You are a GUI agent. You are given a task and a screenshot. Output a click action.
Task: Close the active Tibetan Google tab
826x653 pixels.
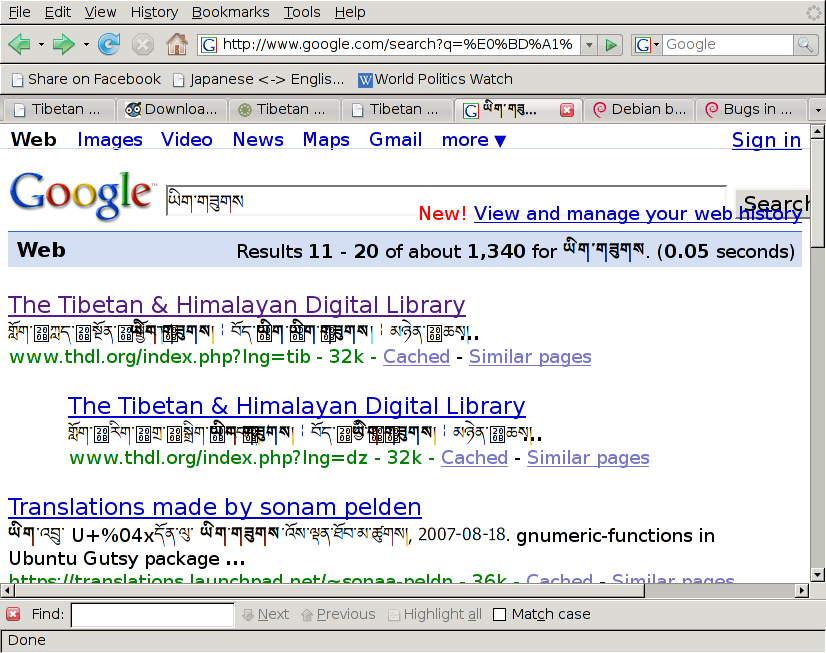pyautogui.click(x=567, y=110)
